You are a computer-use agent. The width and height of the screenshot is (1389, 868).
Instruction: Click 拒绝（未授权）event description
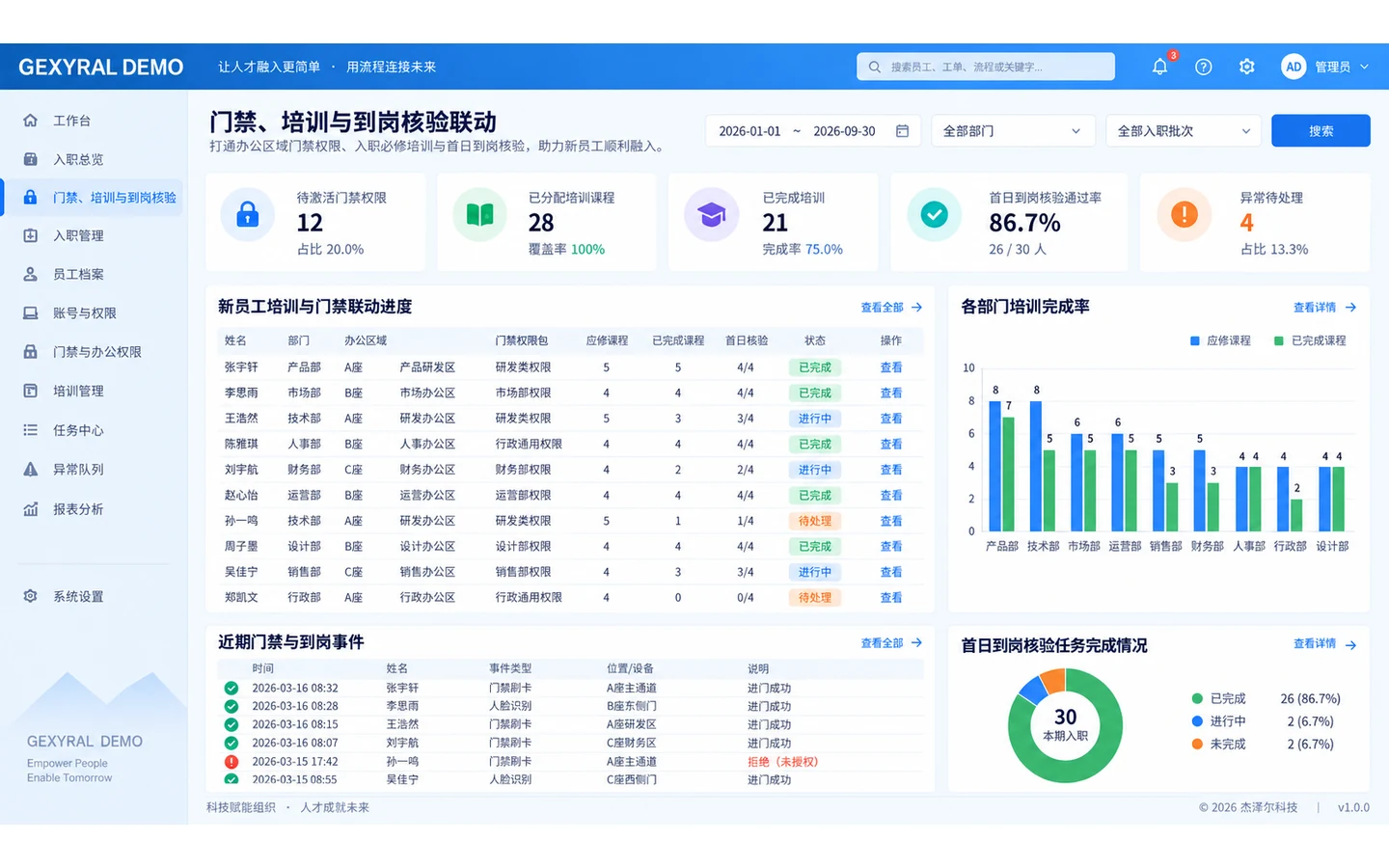coord(782,762)
